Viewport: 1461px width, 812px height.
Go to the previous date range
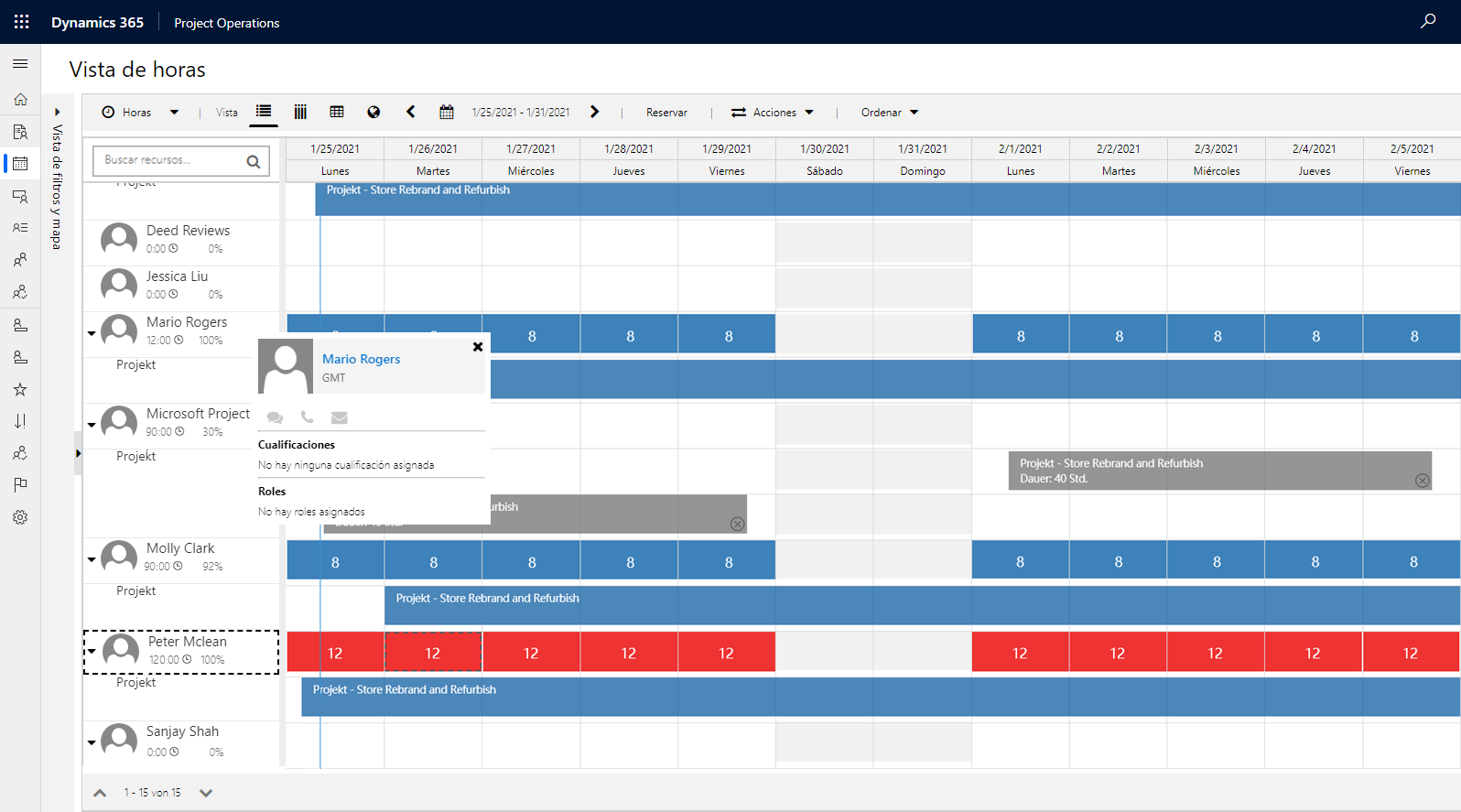point(411,112)
